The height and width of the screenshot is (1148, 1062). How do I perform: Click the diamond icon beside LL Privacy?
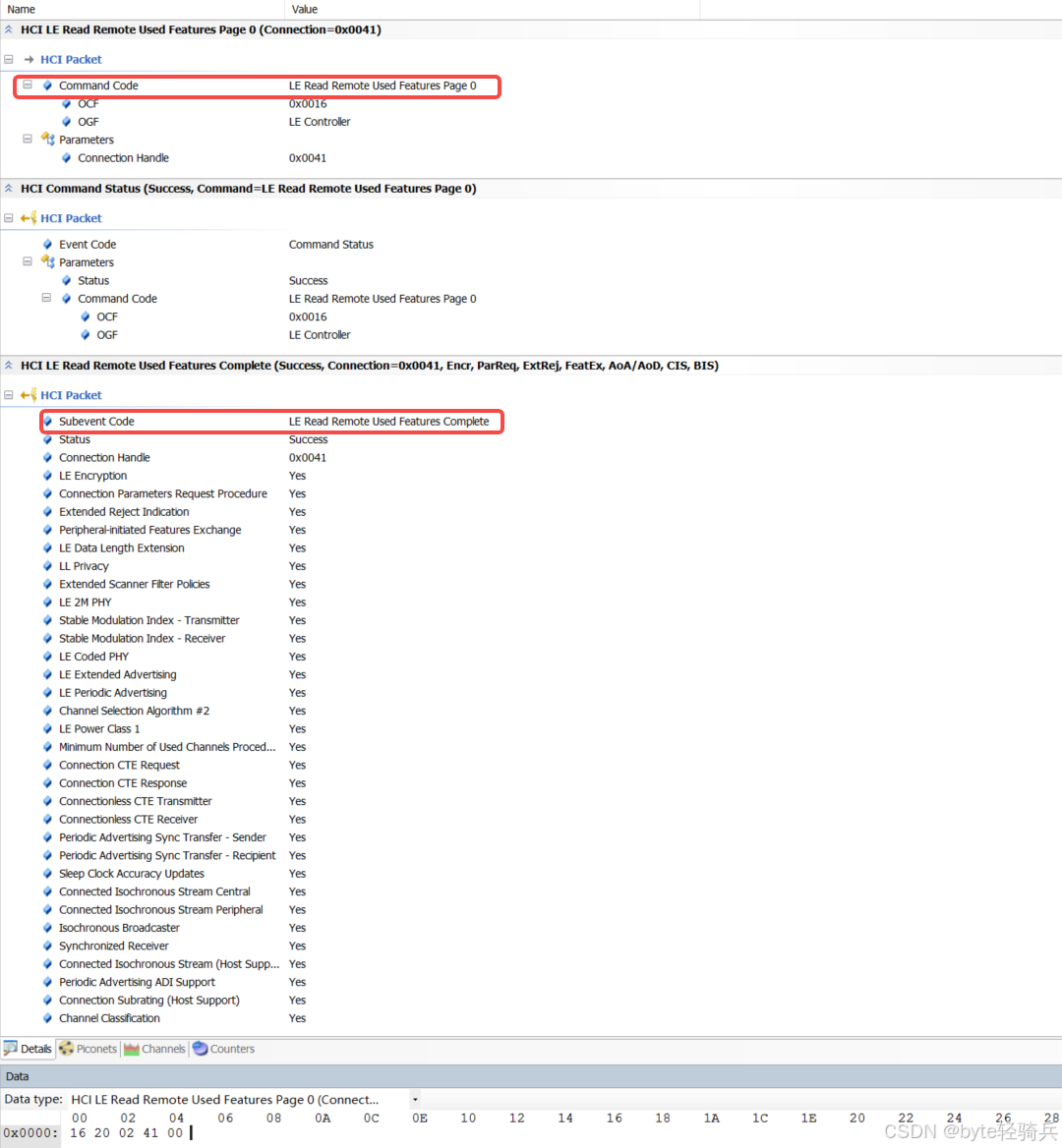47,566
